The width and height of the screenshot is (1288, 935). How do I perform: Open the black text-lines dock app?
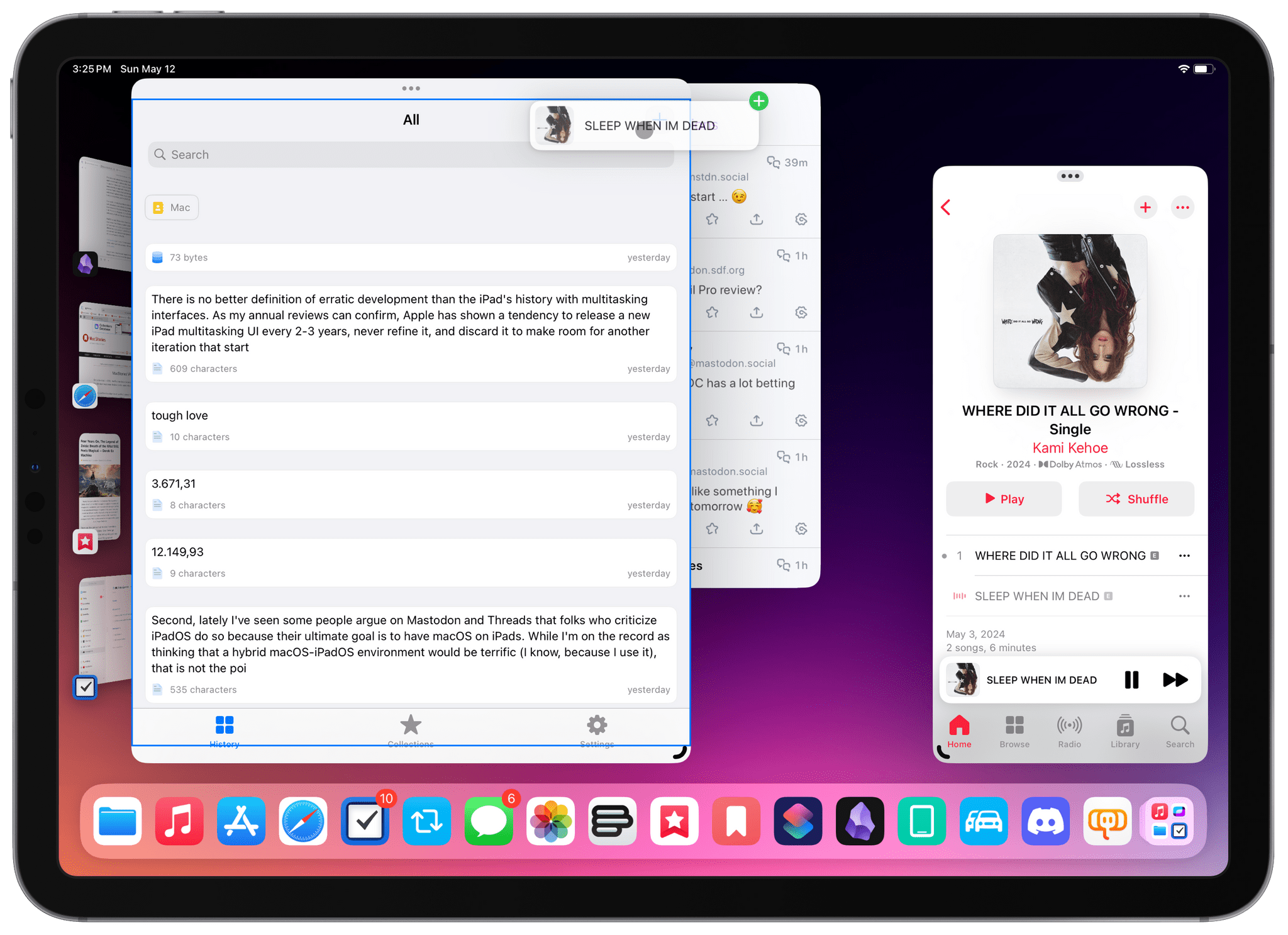613,821
